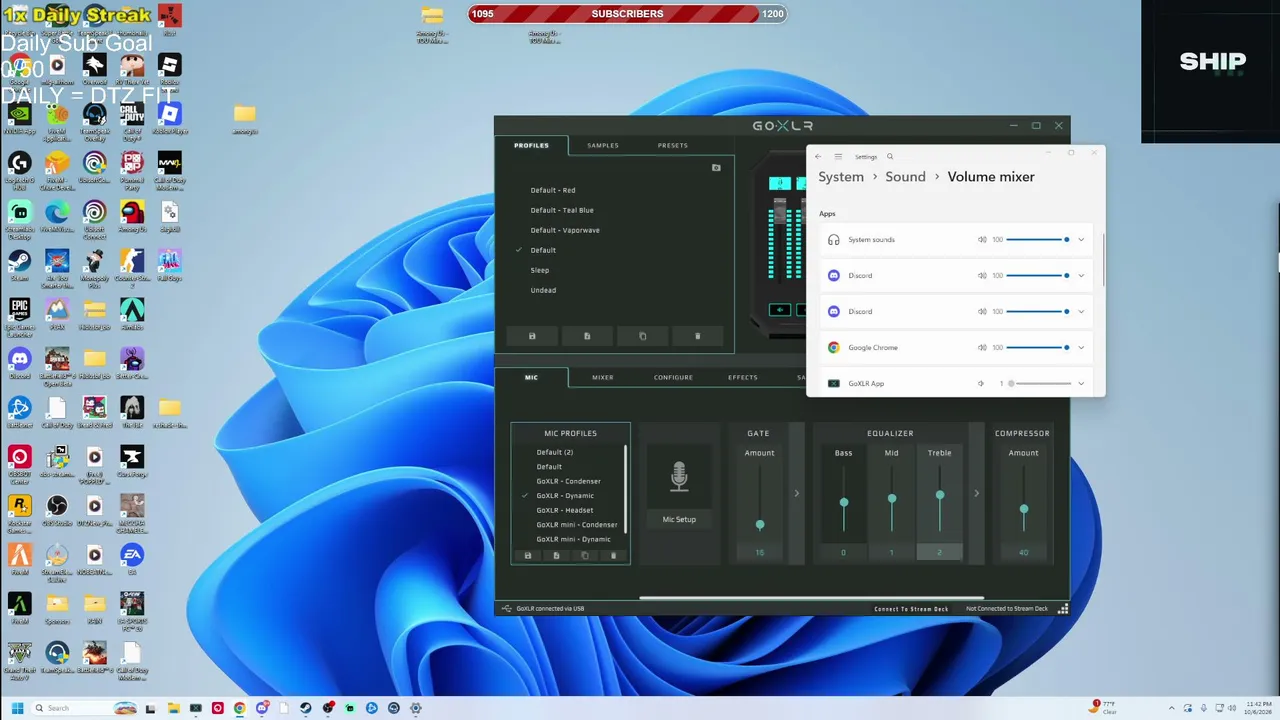1280x720 pixels.
Task: Click the Mic Setup button
Action: [x=679, y=520]
